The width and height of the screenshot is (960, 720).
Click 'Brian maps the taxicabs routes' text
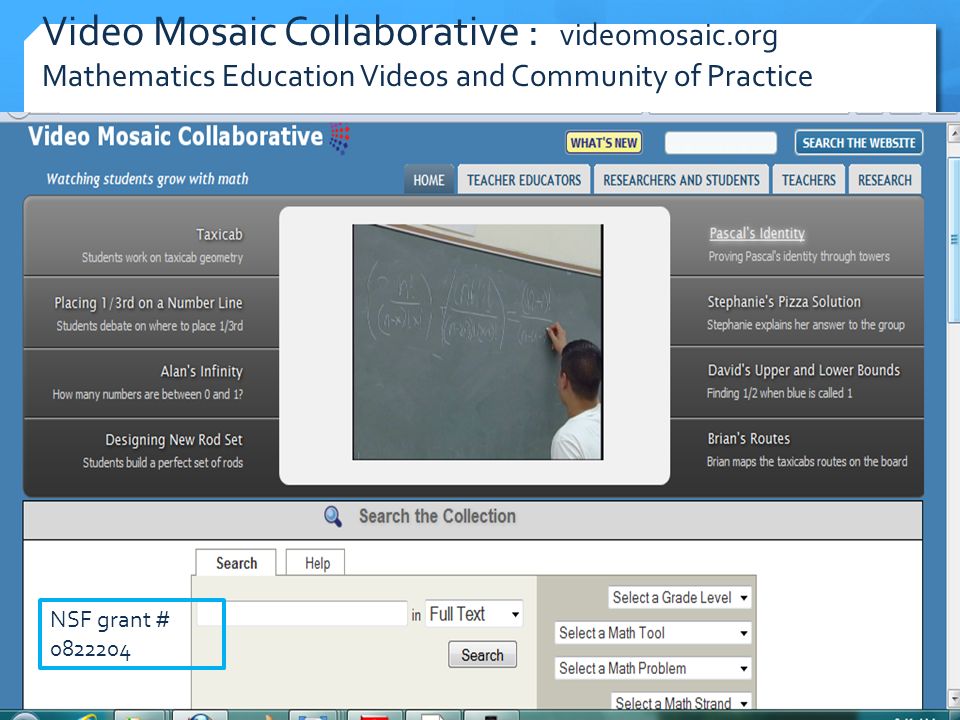point(807,462)
